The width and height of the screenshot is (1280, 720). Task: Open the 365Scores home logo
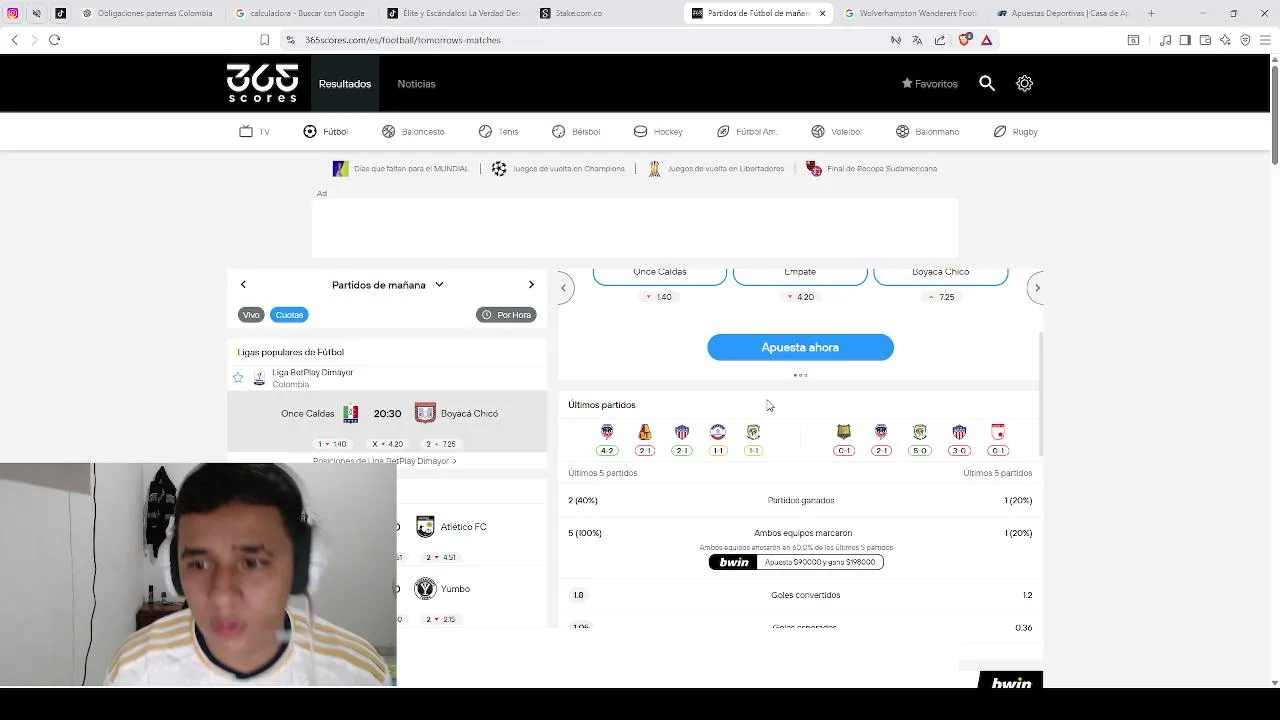262,83
